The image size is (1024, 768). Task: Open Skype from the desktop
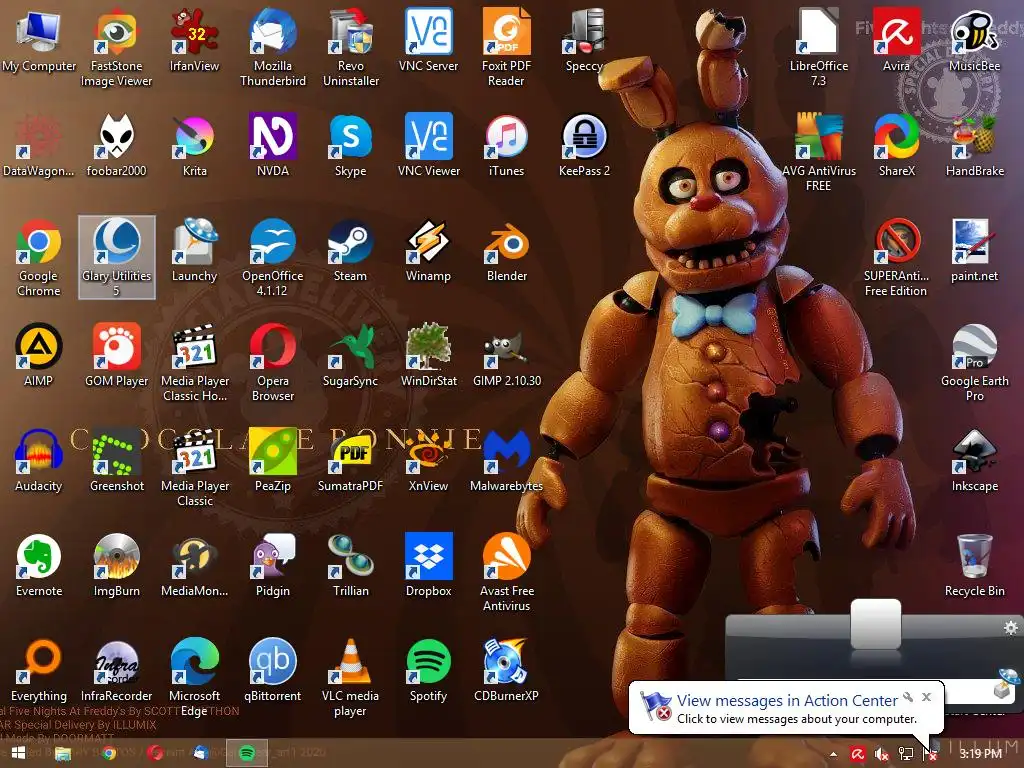[351, 146]
